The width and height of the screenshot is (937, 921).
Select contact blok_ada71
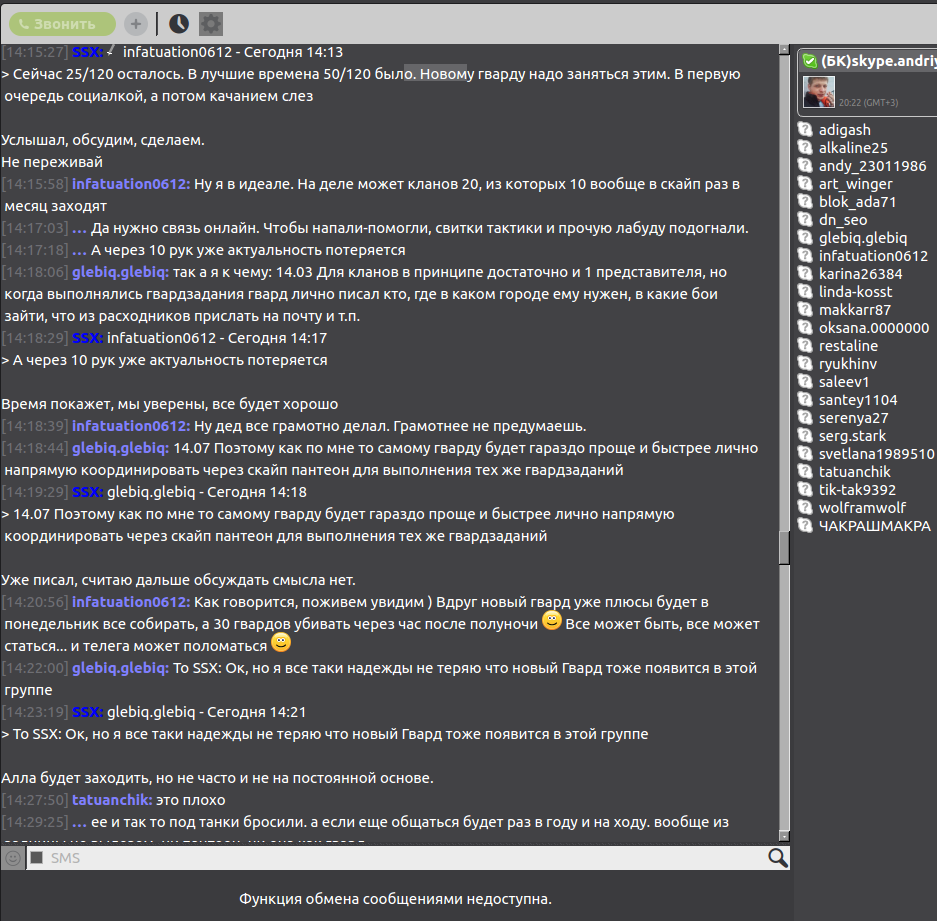[857, 201]
